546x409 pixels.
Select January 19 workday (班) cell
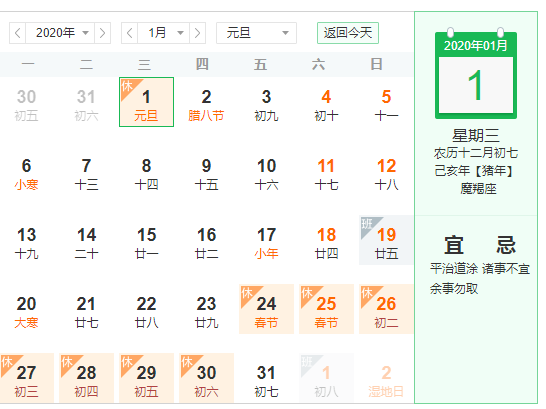pyautogui.click(x=386, y=240)
